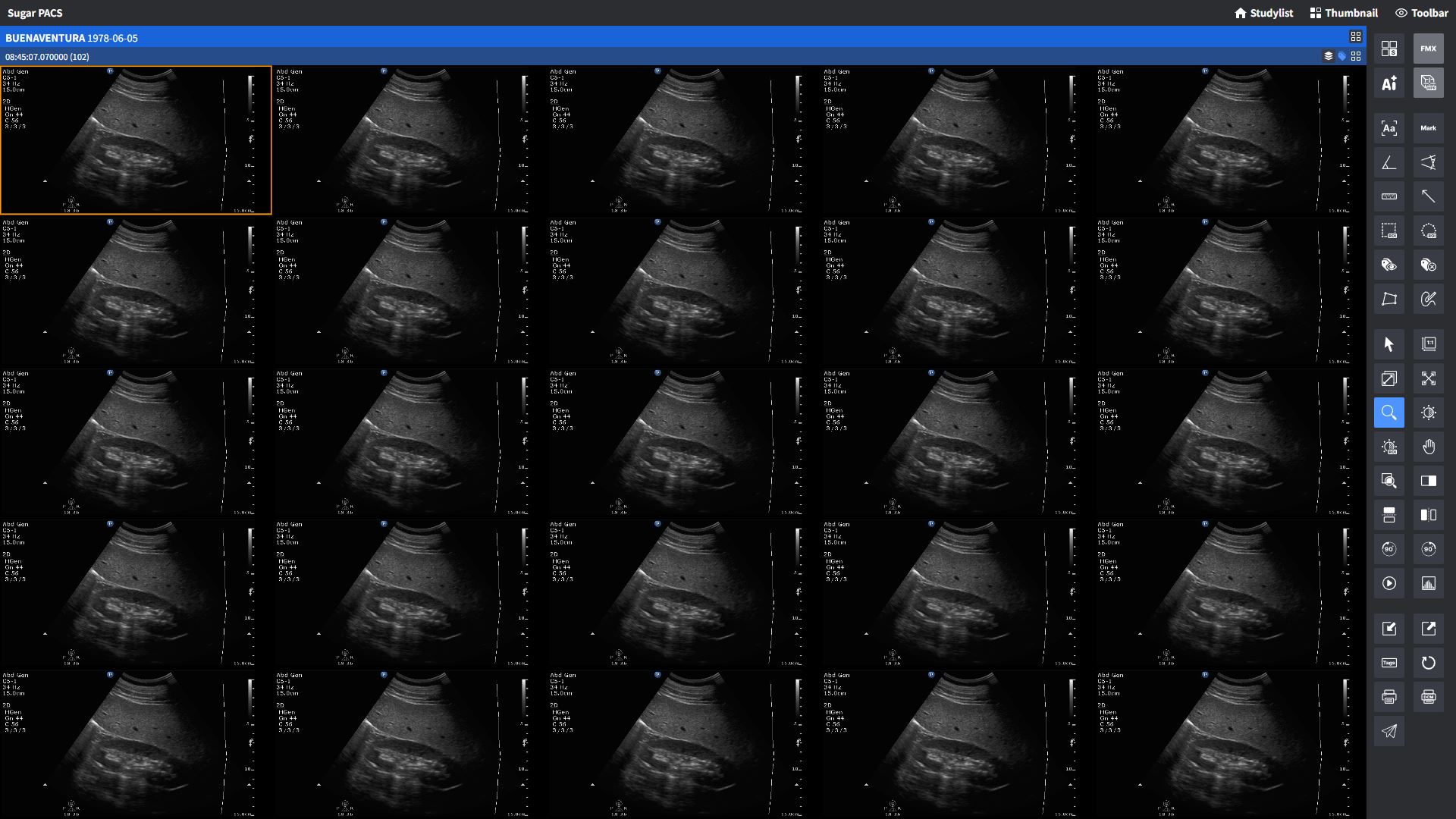Select the orange-highlighted first ultrasound frame
1456x819 pixels.
[136, 140]
